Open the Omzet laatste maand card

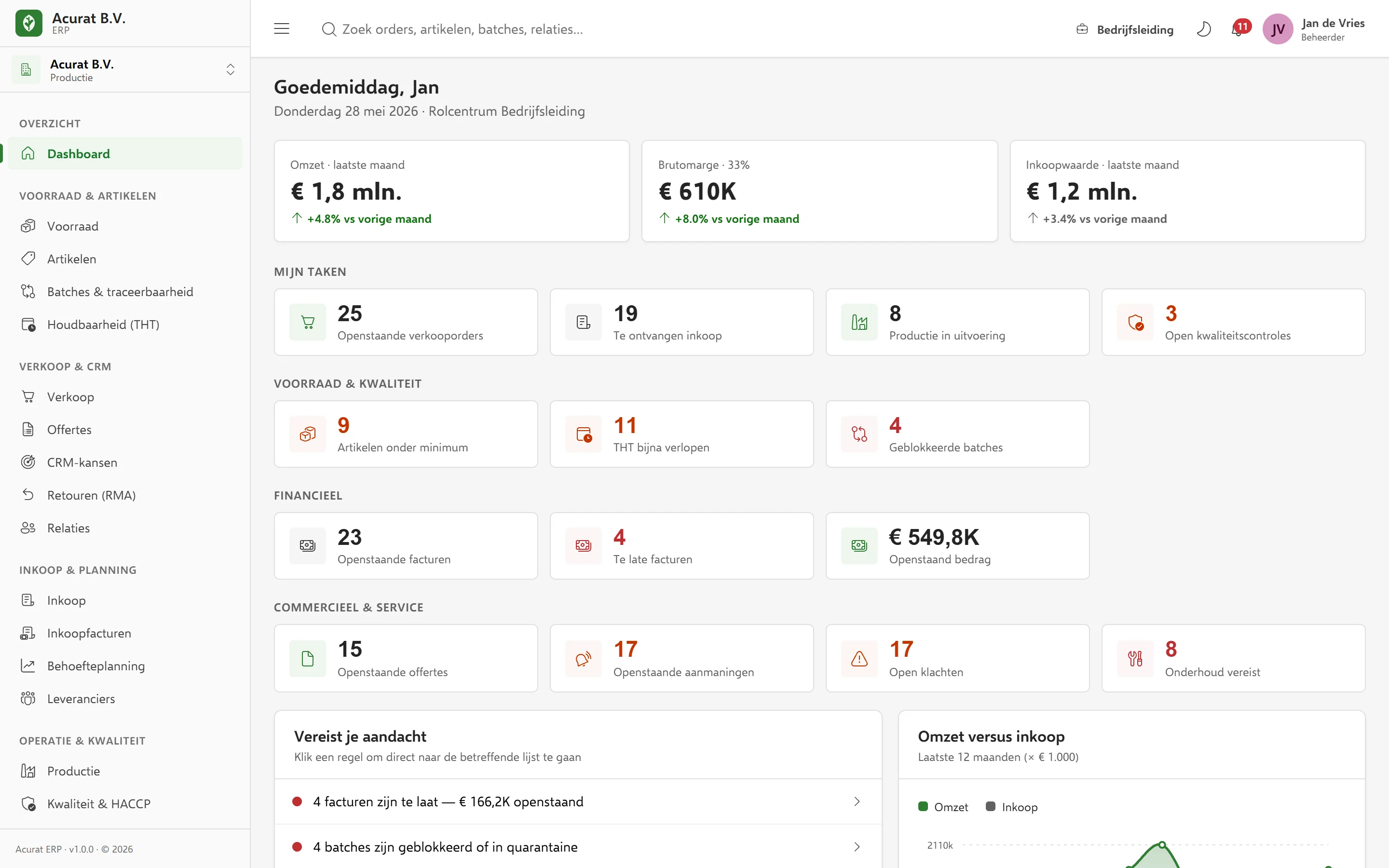(452, 190)
